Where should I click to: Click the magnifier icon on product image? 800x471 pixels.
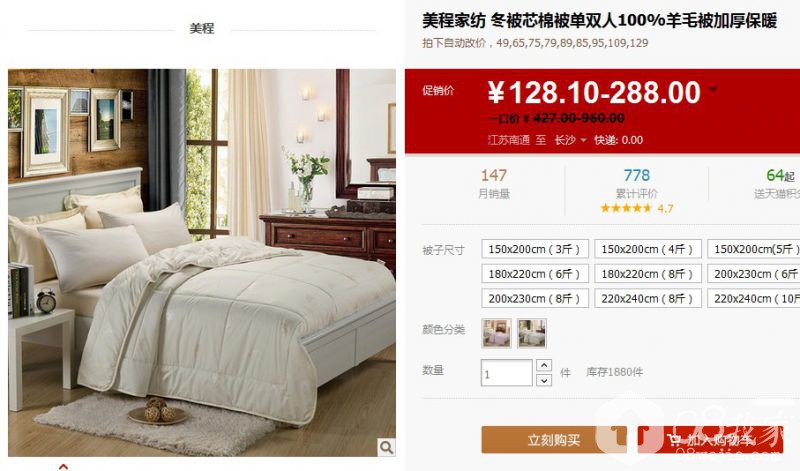pyautogui.click(x=386, y=447)
